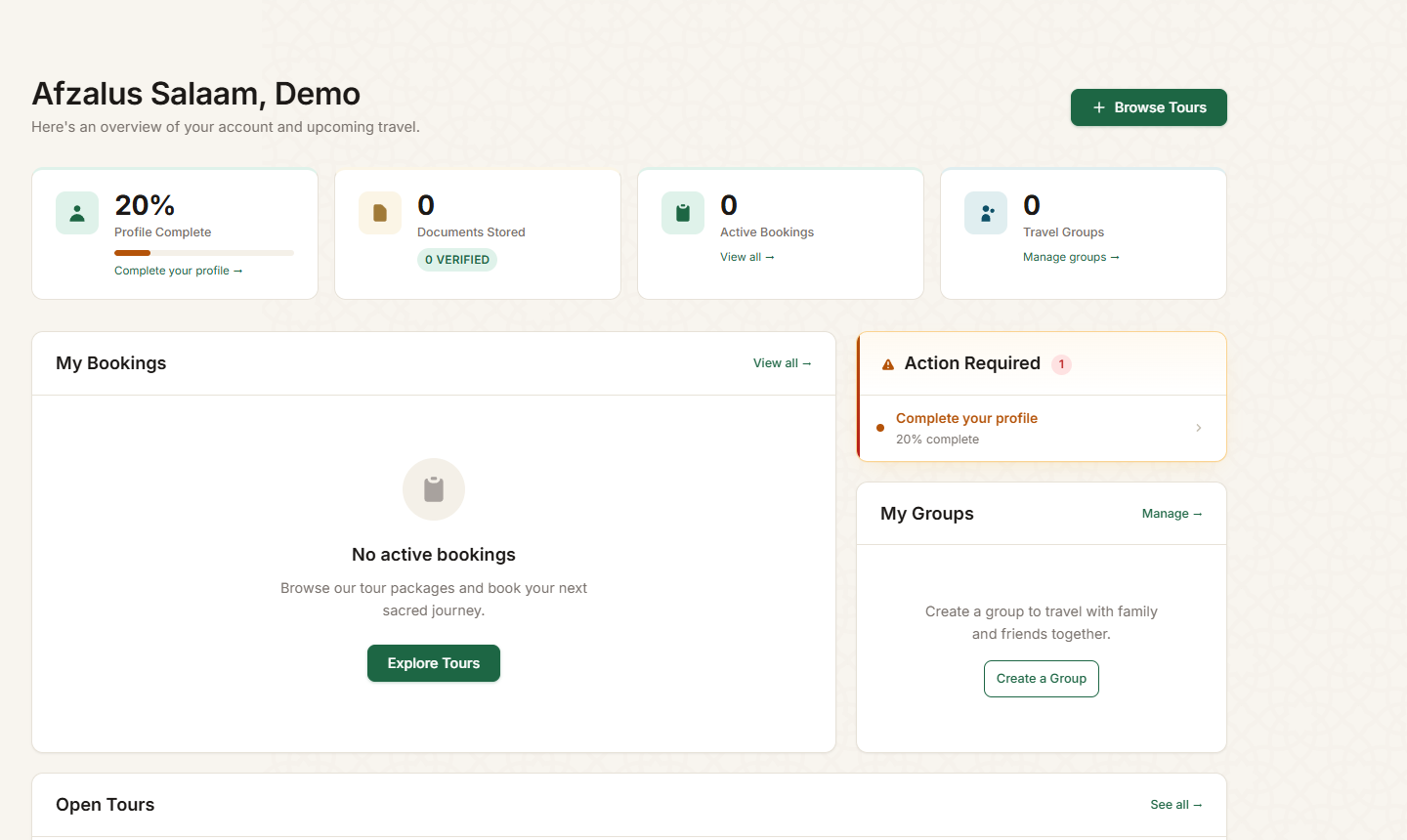Click the Browse Tours button
This screenshot has height=840, width=1407.
1148,107
